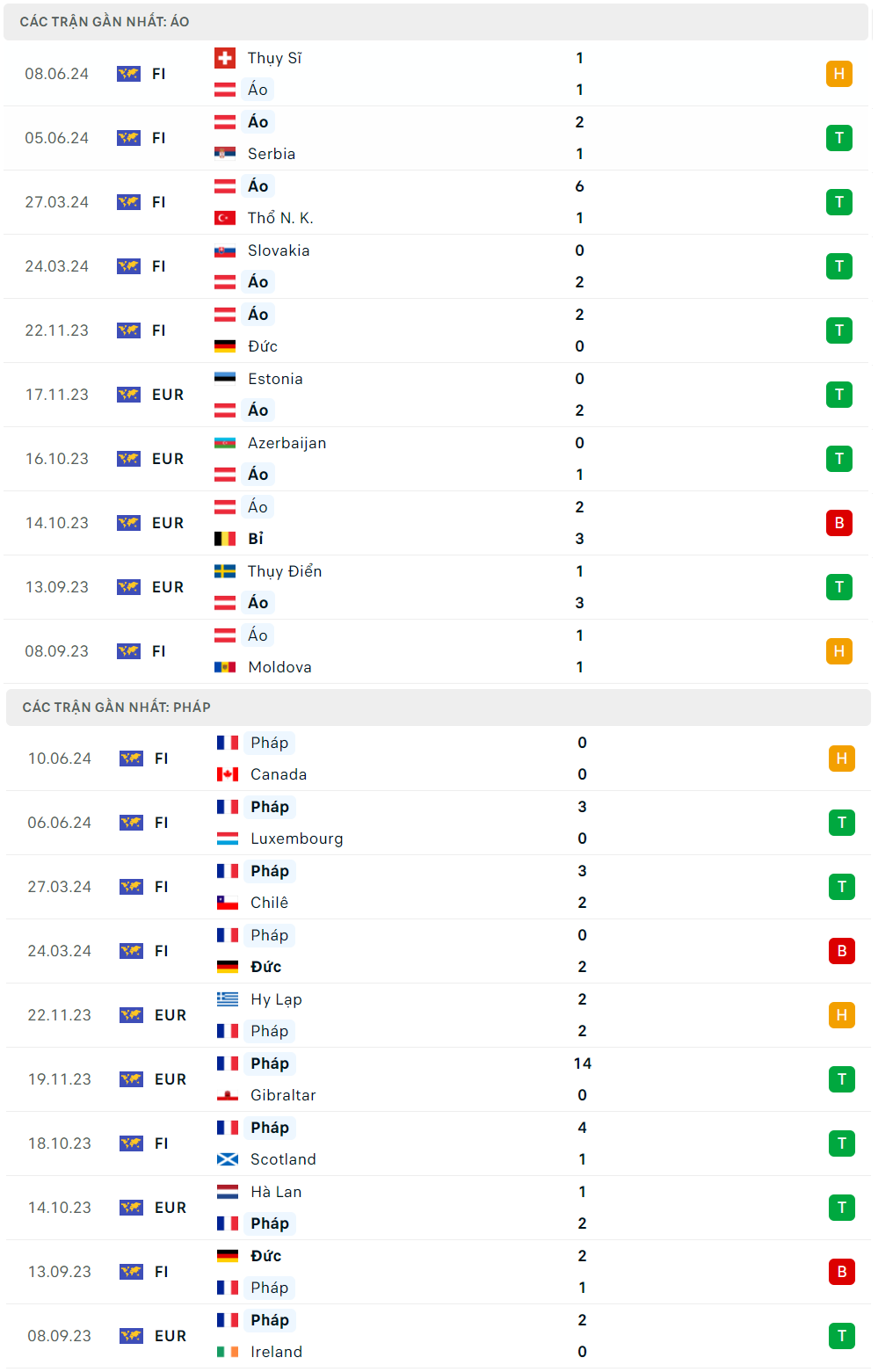Click the Scotland flag icon
The width and height of the screenshot is (878, 1372).
[228, 1159]
